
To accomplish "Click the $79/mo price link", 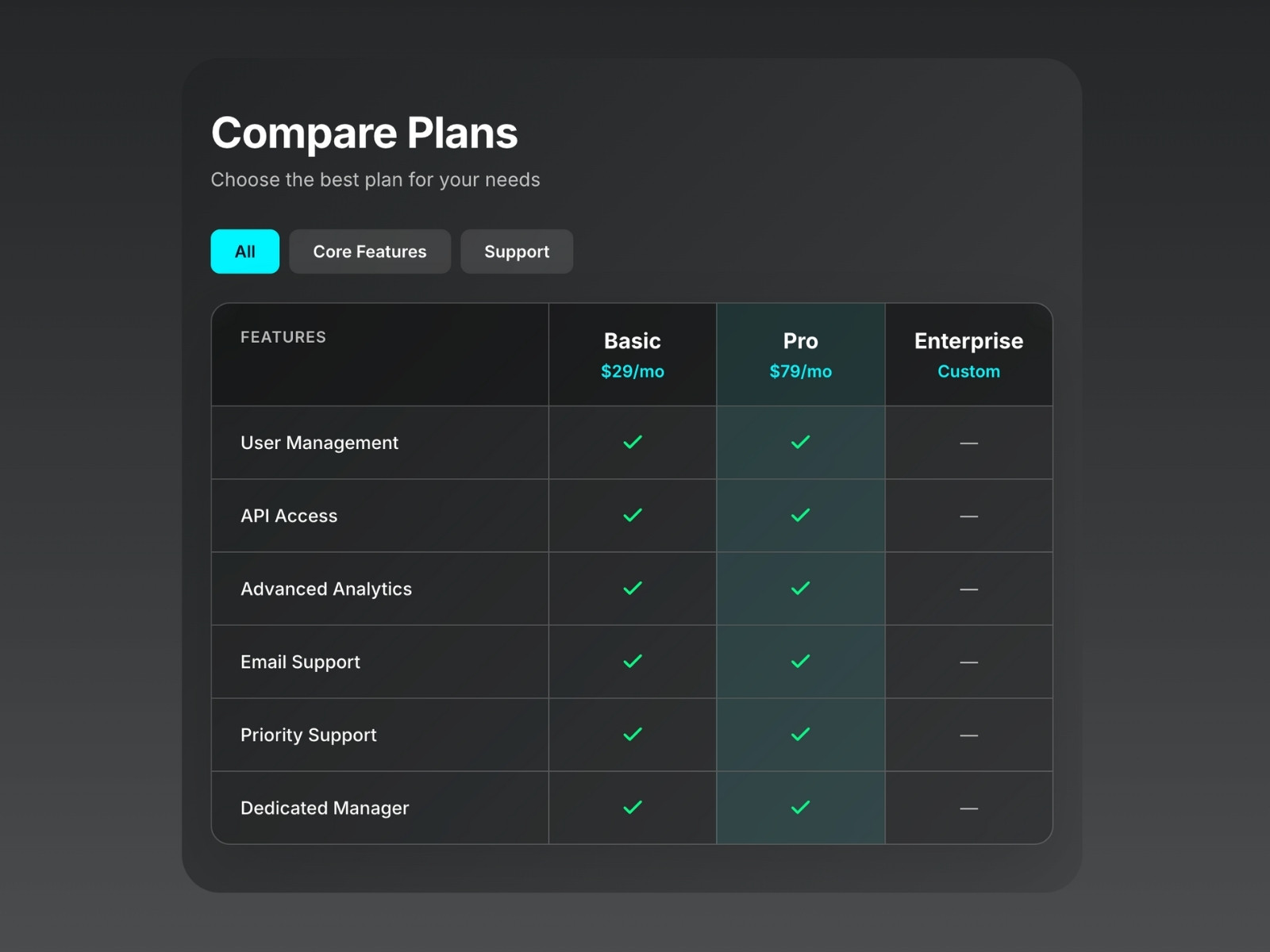I will coord(800,371).
